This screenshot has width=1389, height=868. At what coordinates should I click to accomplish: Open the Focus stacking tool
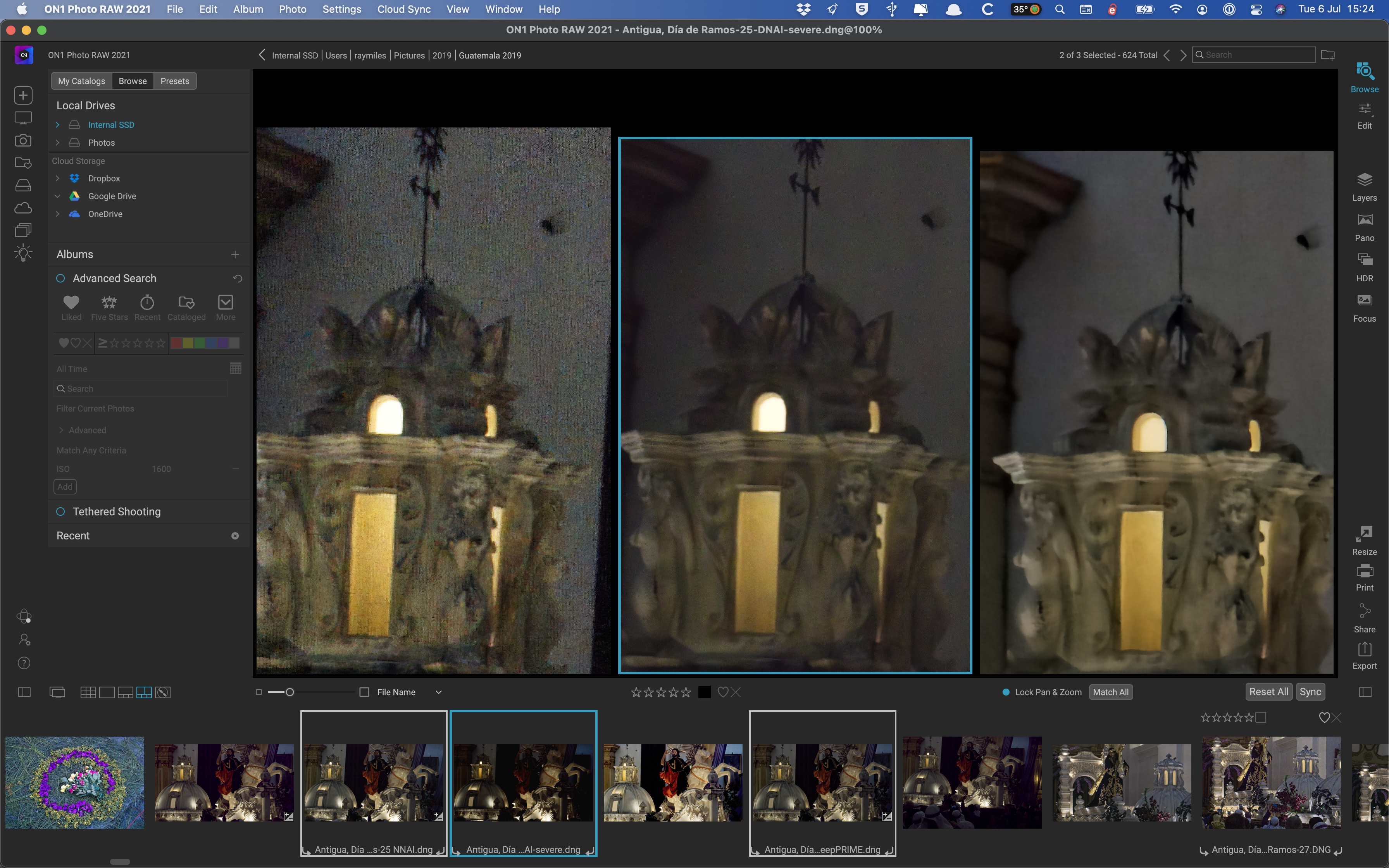pos(1364,307)
